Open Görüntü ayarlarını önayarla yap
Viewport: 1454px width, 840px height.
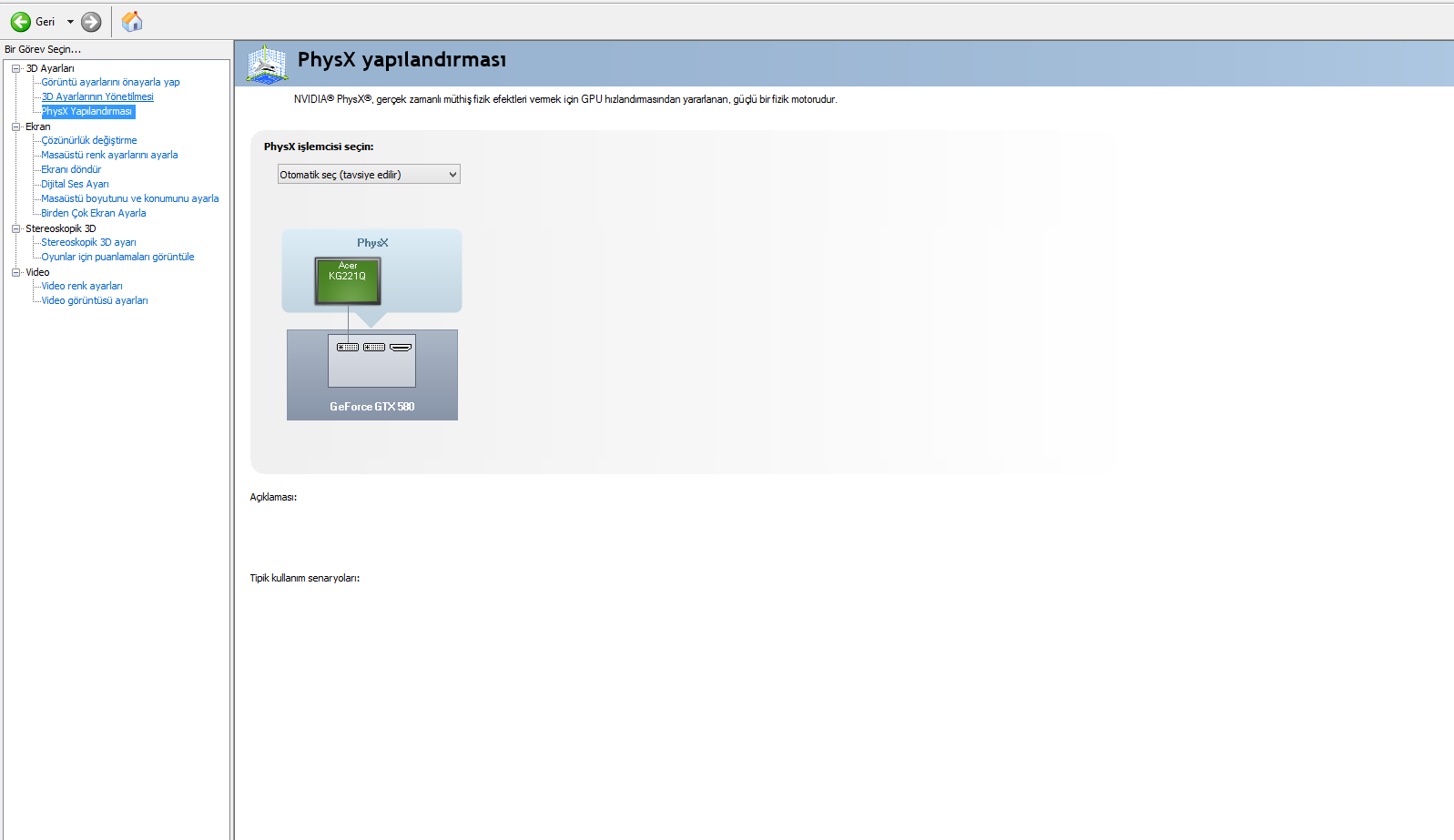point(110,82)
